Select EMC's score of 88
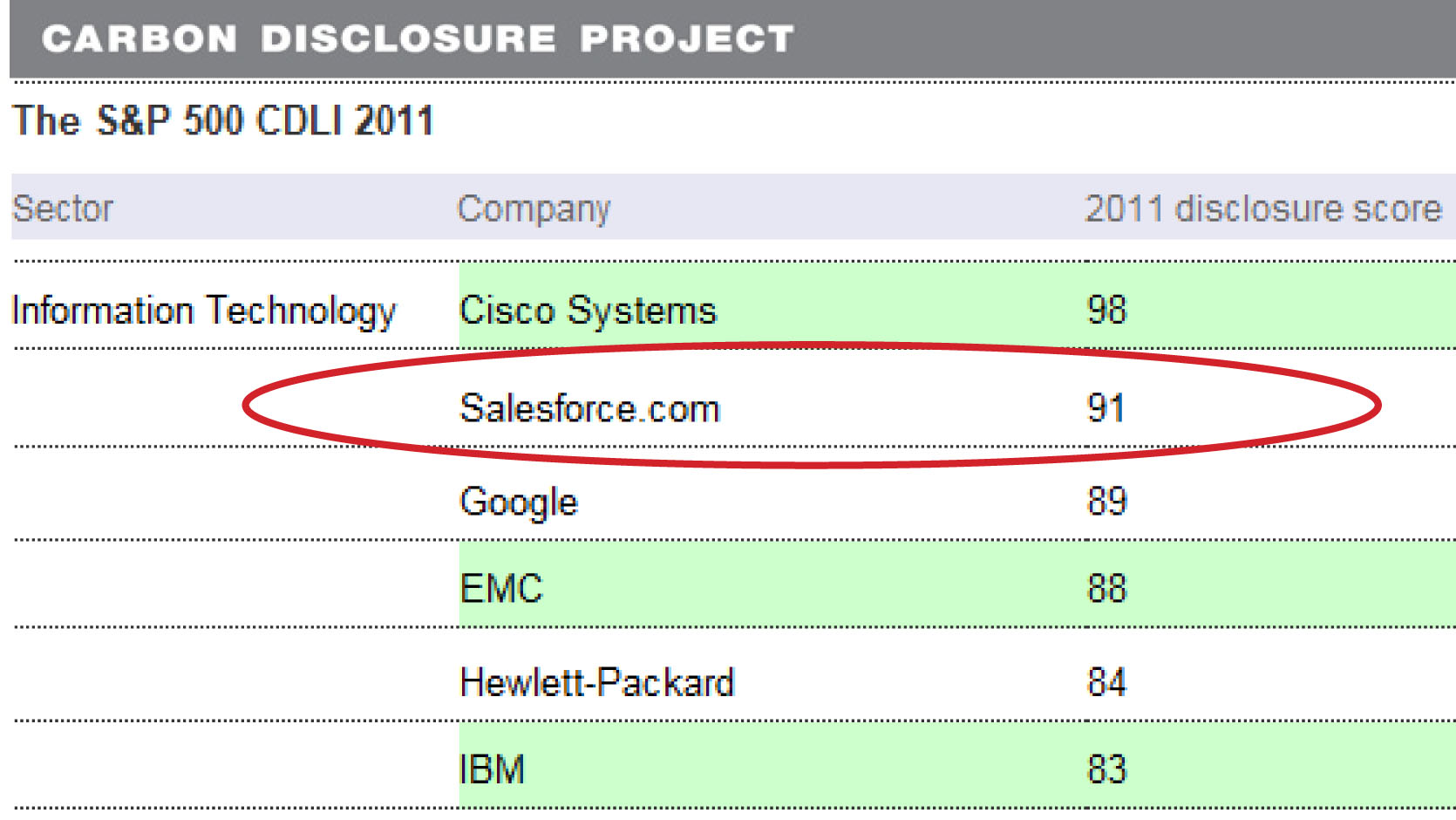Viewport: 1456px width, 820px height. click(1106, 589)
